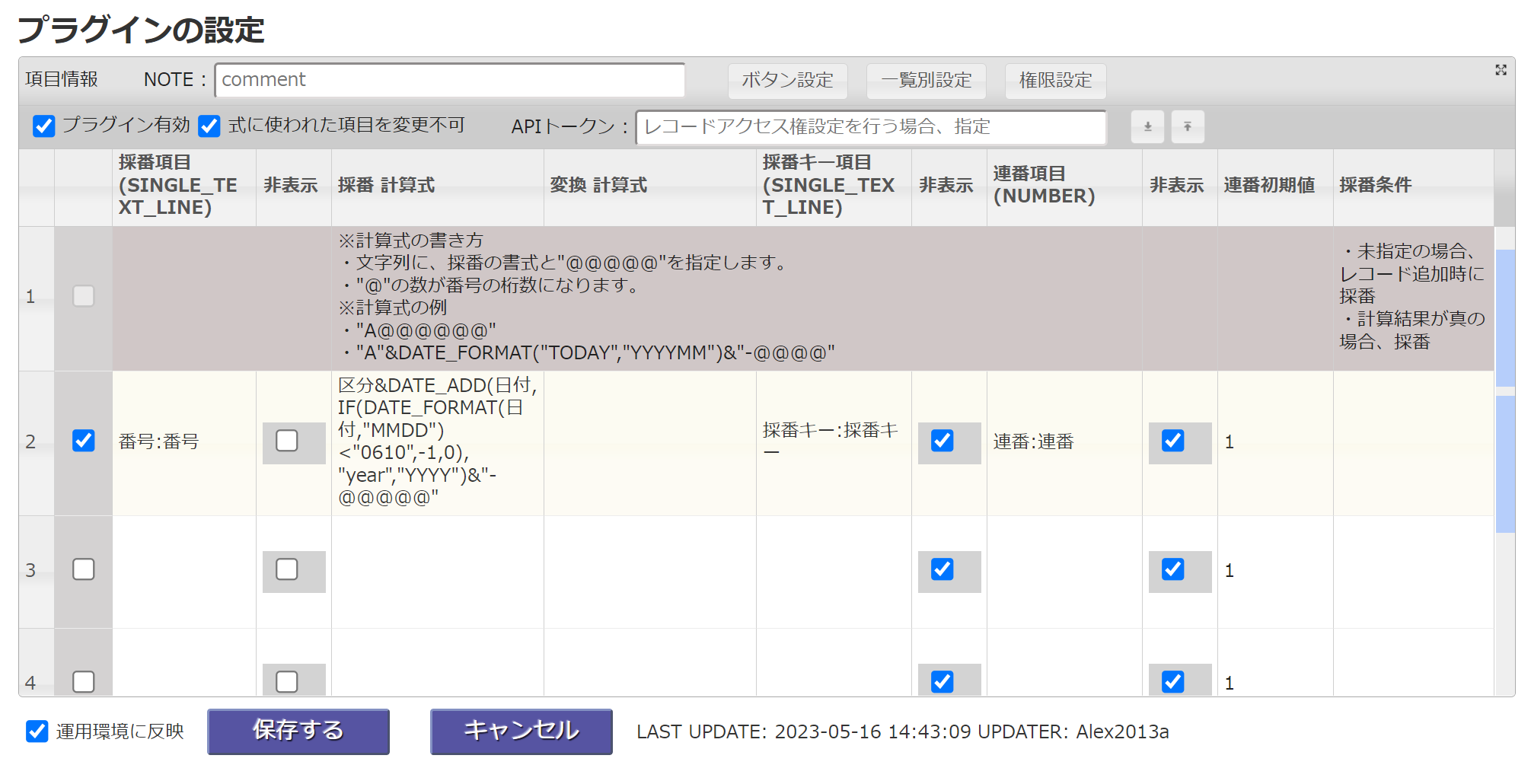Viewport: 1531px width, 784px height.
Task: Click the fullscreen expand icon at top right
Action: 1501,70
